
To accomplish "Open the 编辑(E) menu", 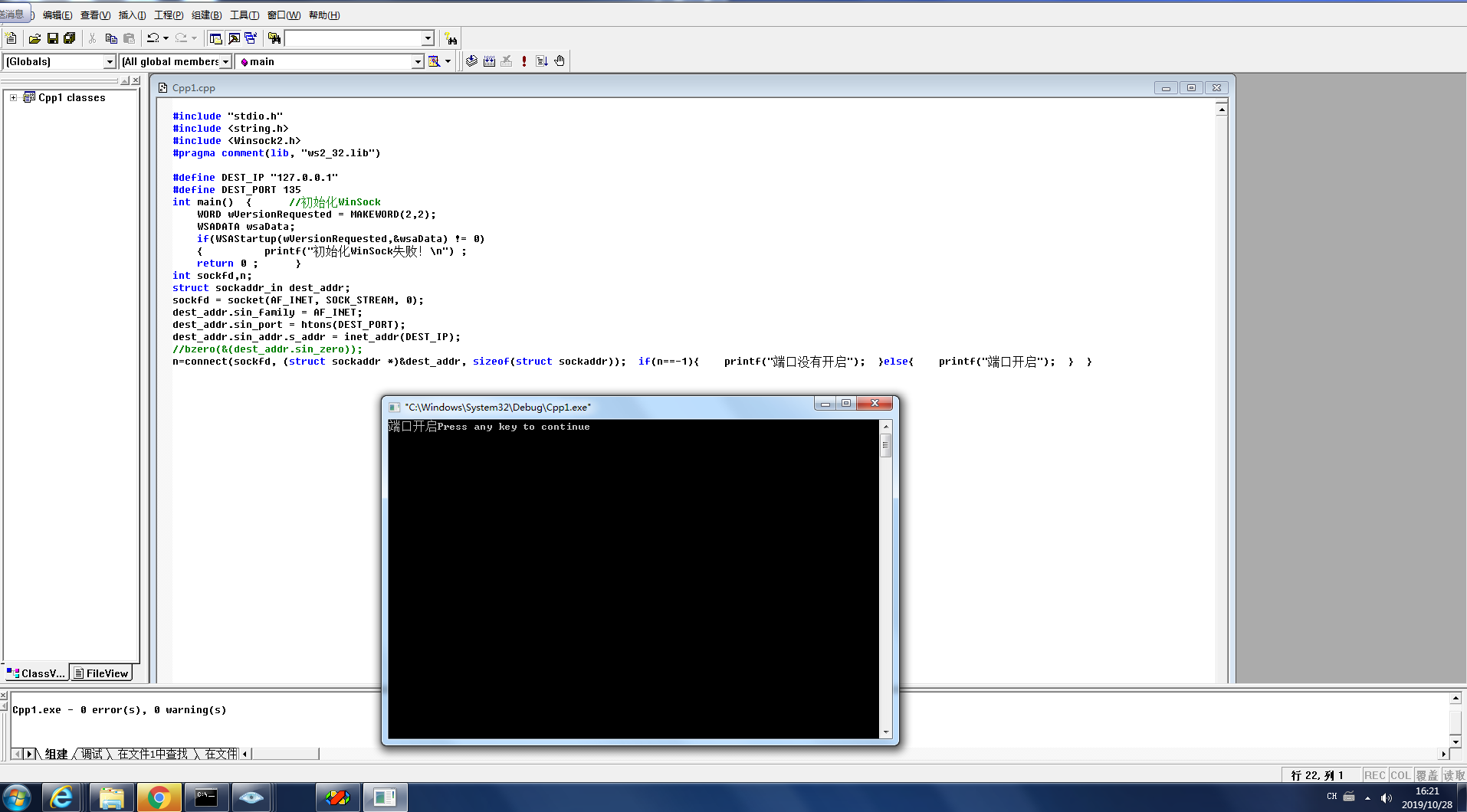I will pos(57,15).
